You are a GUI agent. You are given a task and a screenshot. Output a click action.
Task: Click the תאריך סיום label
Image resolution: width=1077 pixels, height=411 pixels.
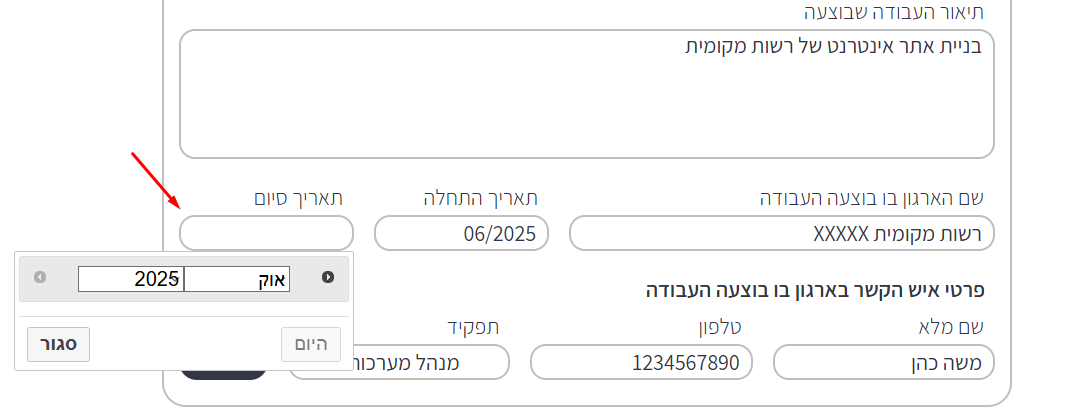(x=298, y=199)
